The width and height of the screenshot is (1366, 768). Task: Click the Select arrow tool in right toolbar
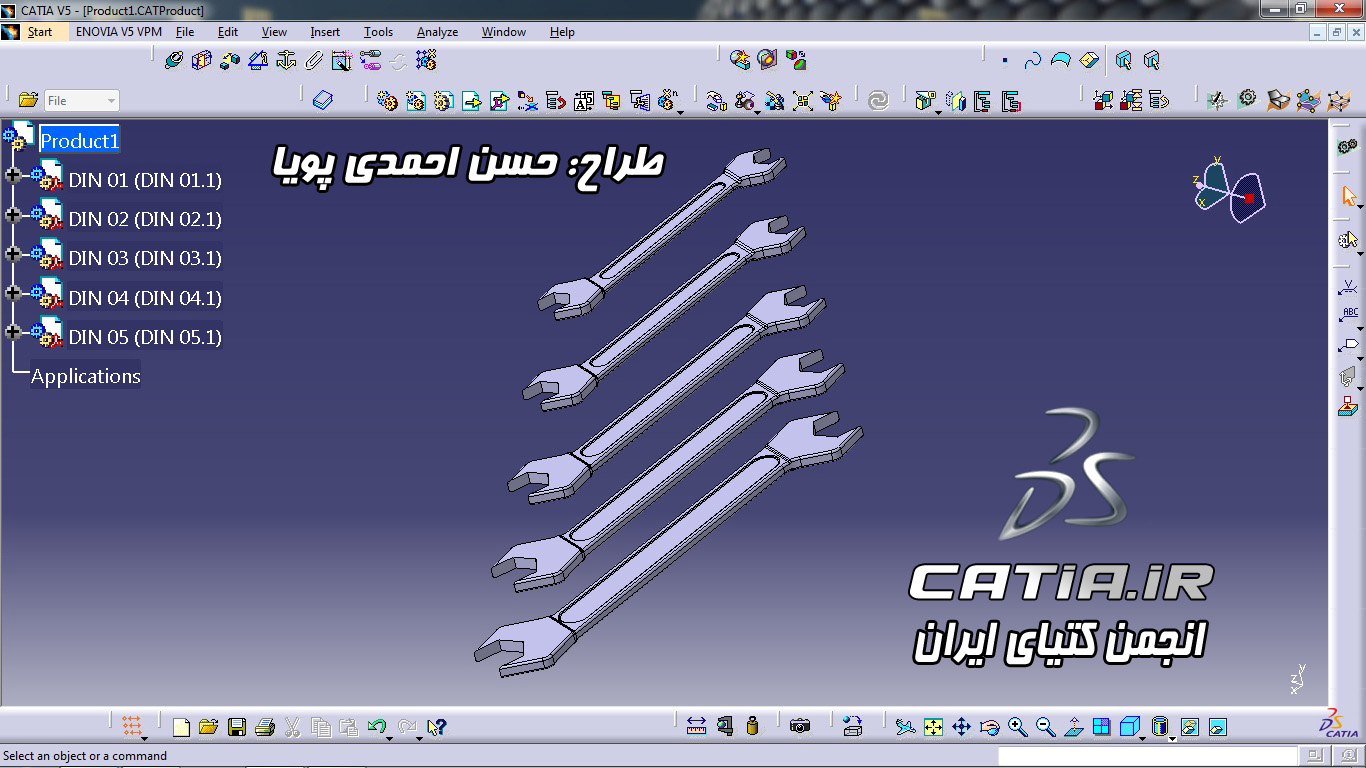1348,196
